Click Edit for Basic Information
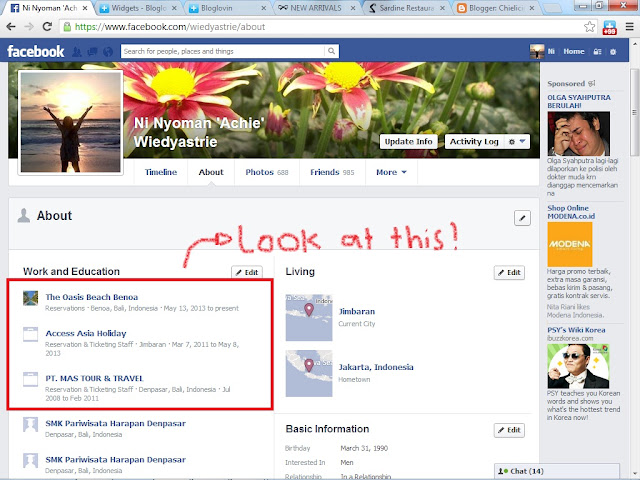The height and width of the screenshot is (480, 640). coord(509,430)
